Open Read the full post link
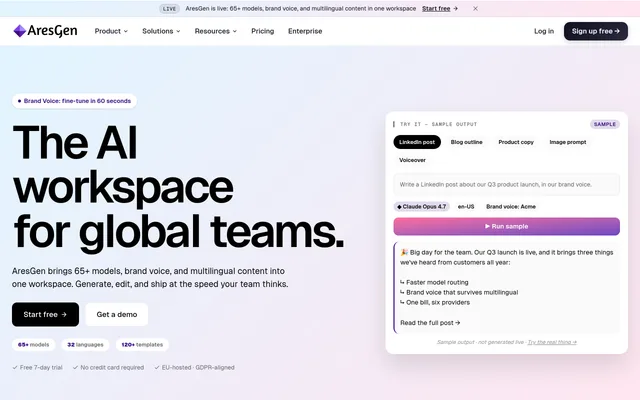Screen dimensions: 640x400 [x=430, y=323]
